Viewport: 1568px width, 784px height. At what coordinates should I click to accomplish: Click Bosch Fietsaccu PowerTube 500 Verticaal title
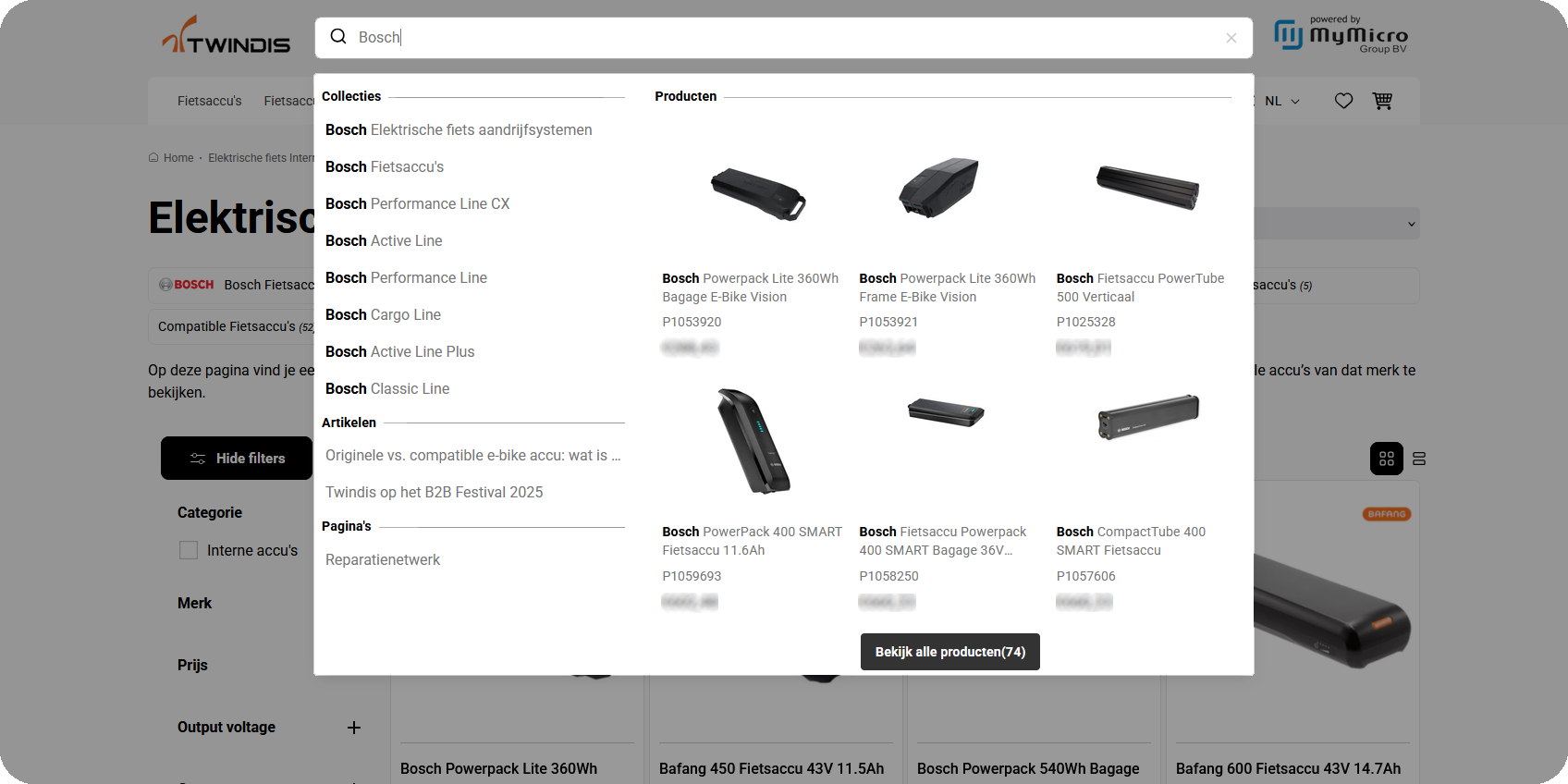[1141, 288]
